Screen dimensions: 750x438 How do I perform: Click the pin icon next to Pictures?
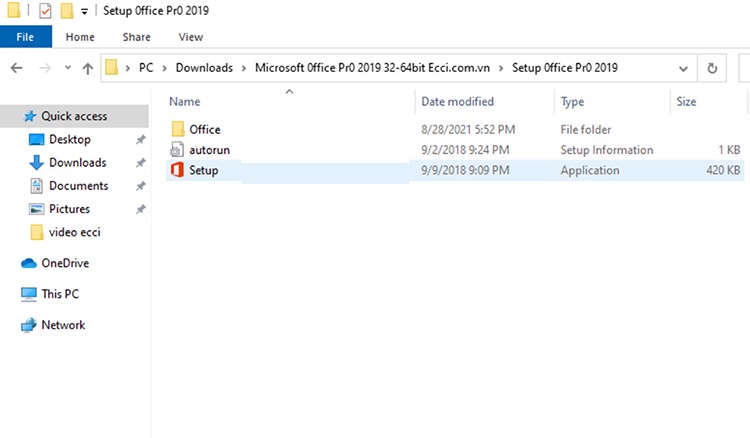(x=141, y=209)
